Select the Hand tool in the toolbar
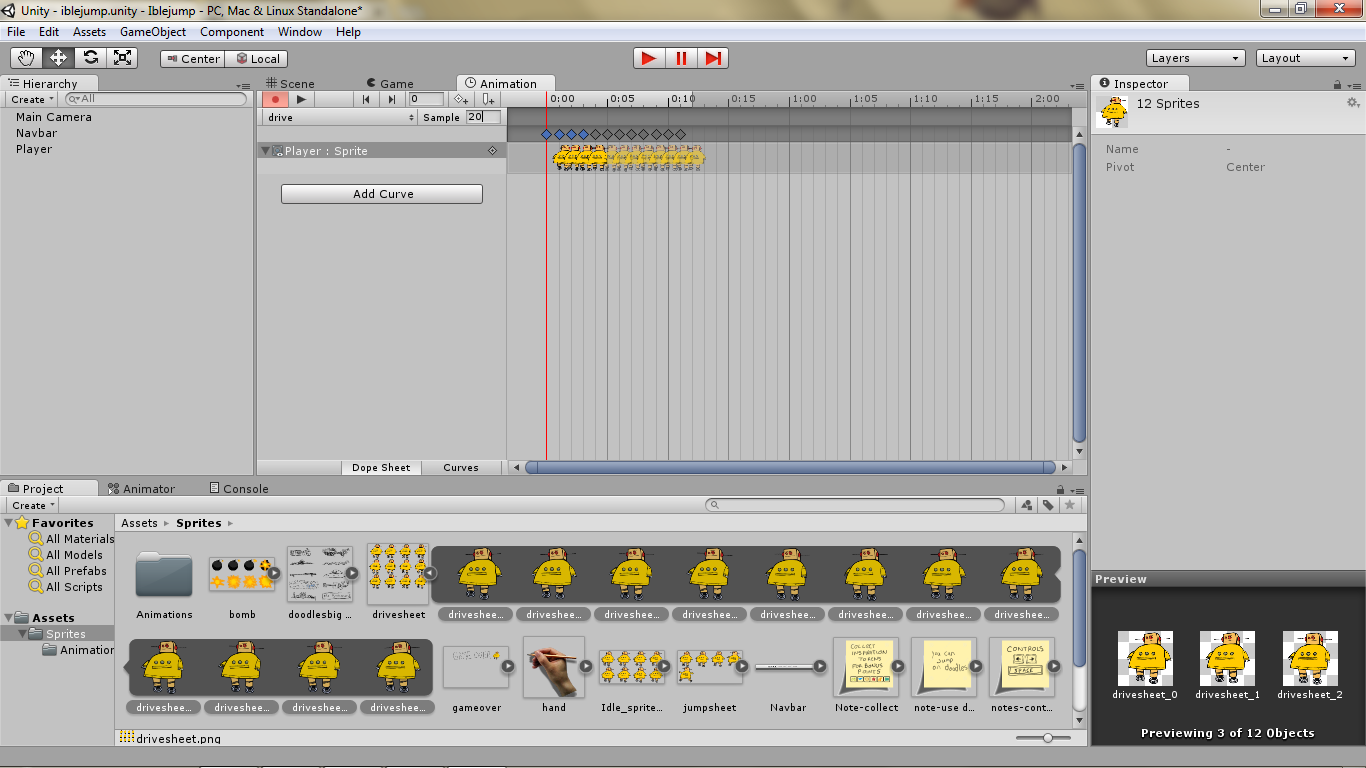The height and width of the screenshot is (768, 1366). [27, 57]
